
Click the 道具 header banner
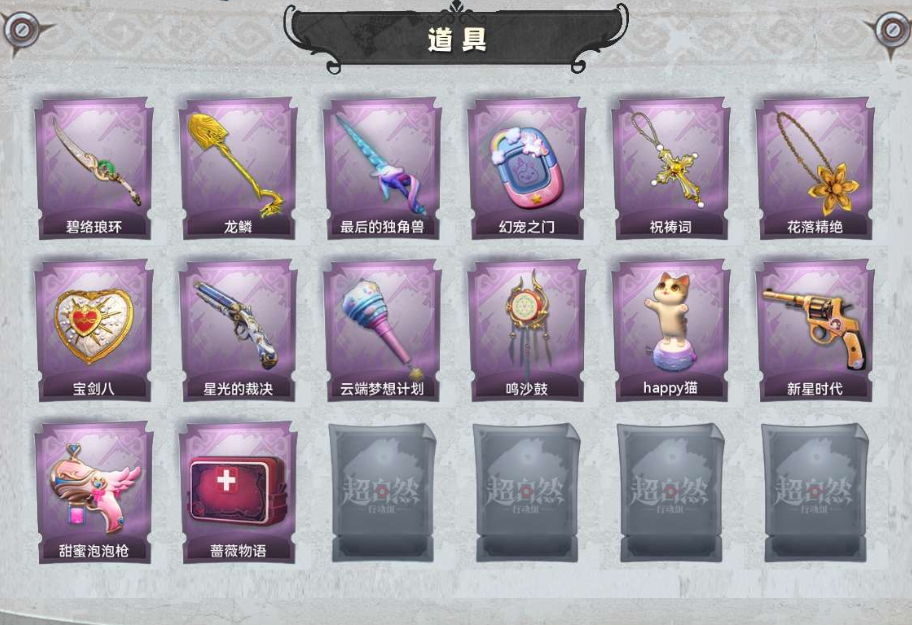click(x=456, y=37)
